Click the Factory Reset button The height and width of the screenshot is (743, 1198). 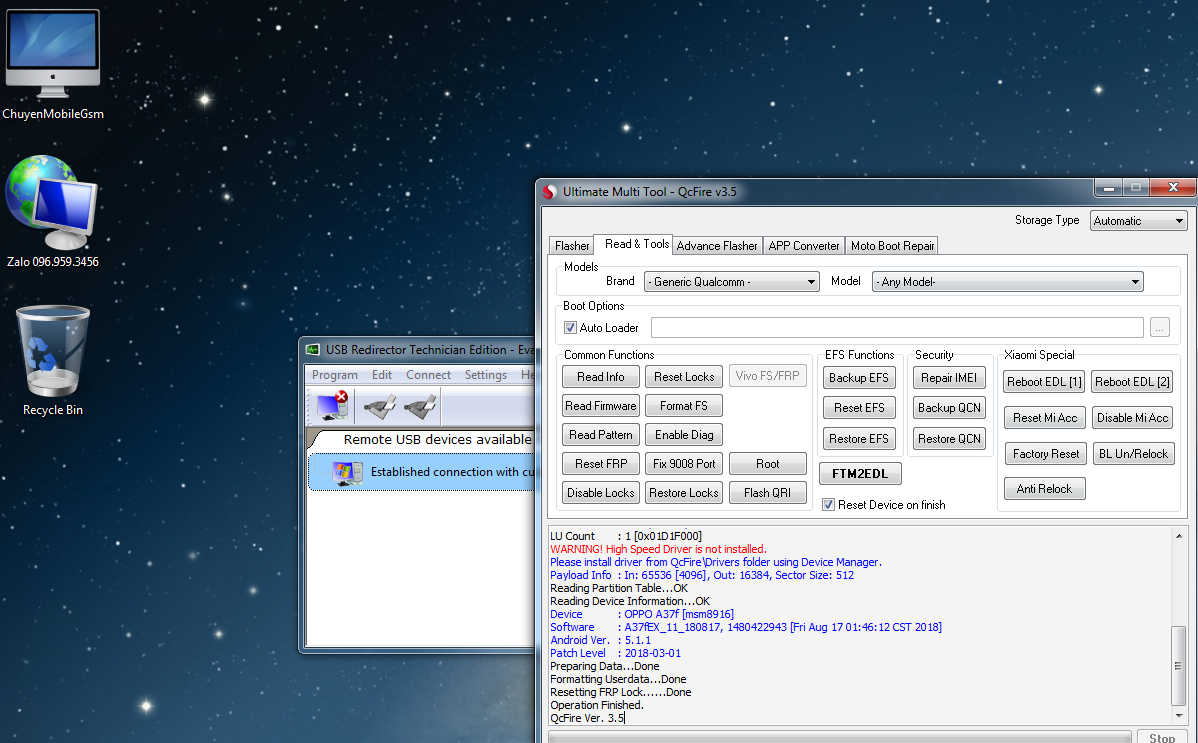(x=1046, y=454)
